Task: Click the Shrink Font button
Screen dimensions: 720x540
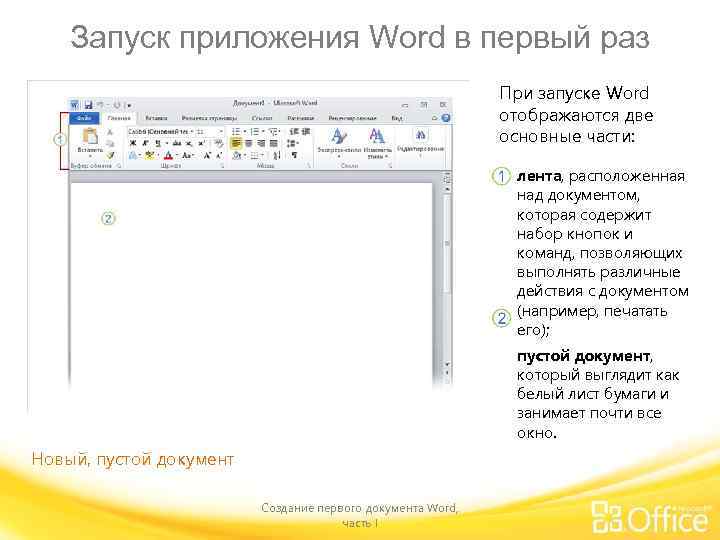Action: click(219, 155)
